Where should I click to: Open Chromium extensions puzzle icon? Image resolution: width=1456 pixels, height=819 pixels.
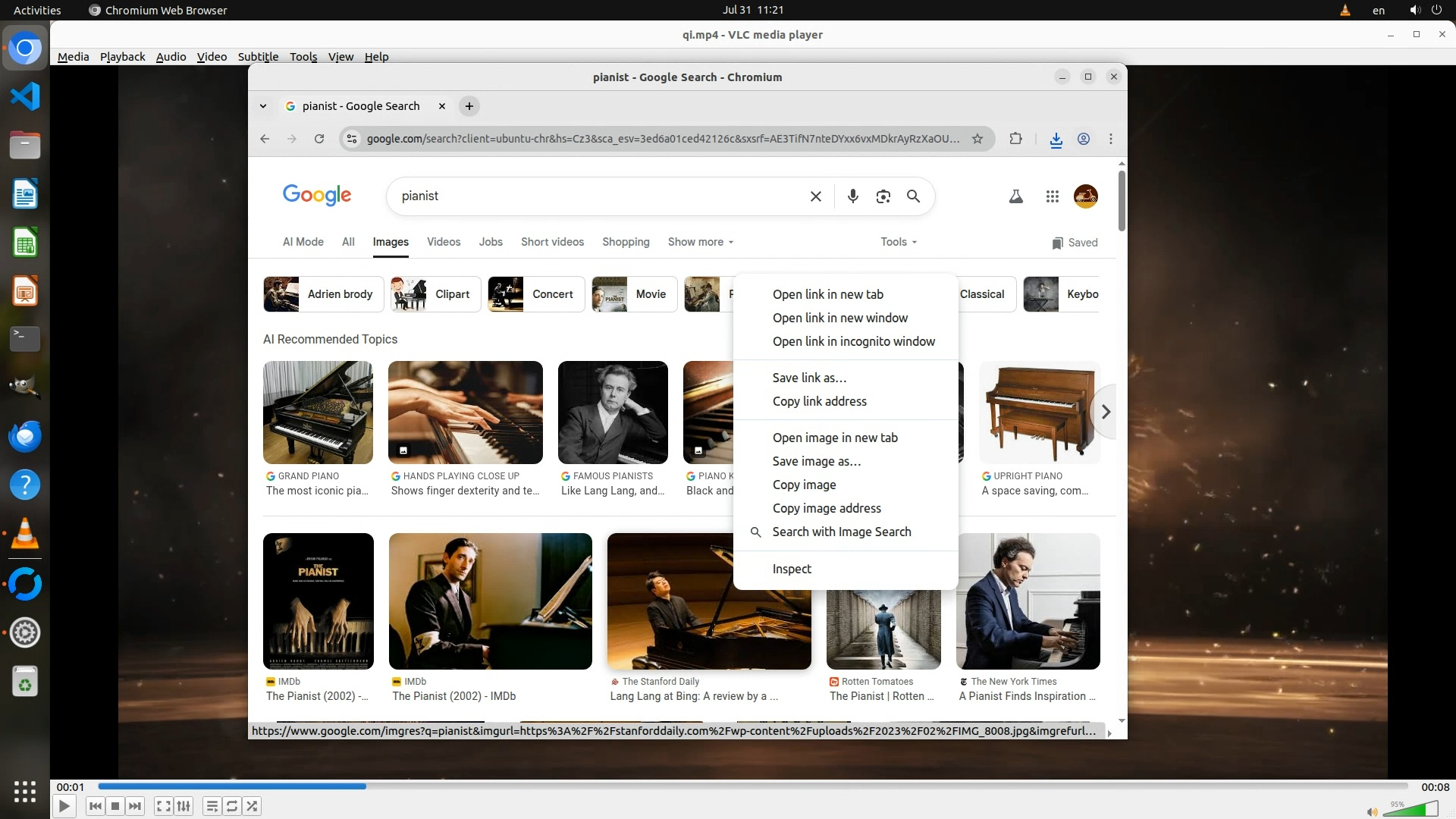(x=1015, y=139)
